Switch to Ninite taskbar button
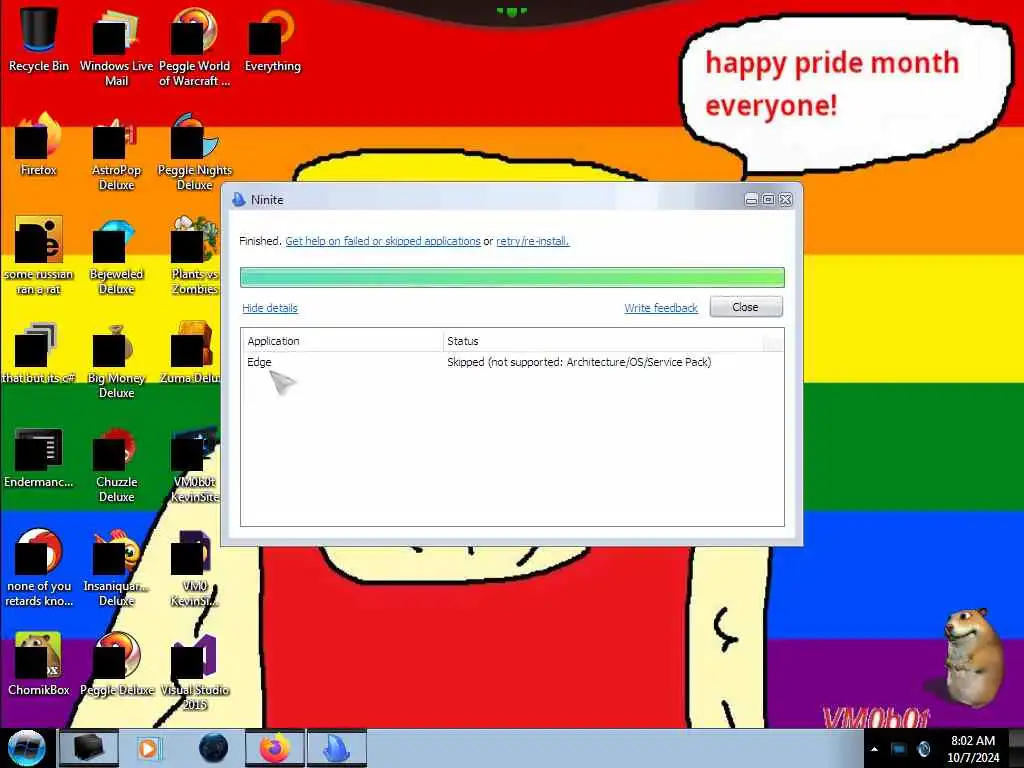This screenshot has height=768, width=1024. click(x=336, y=748)
